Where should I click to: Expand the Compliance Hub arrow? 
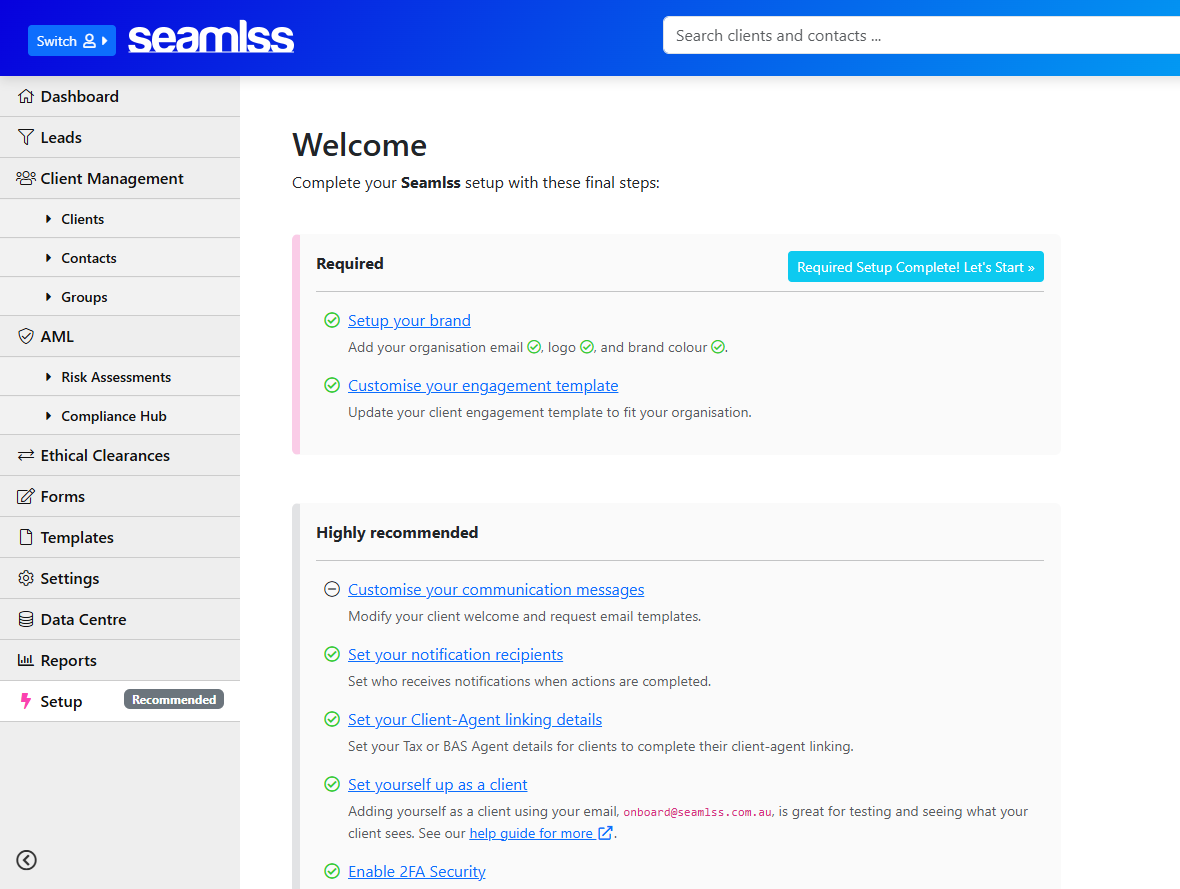(48, 416)
